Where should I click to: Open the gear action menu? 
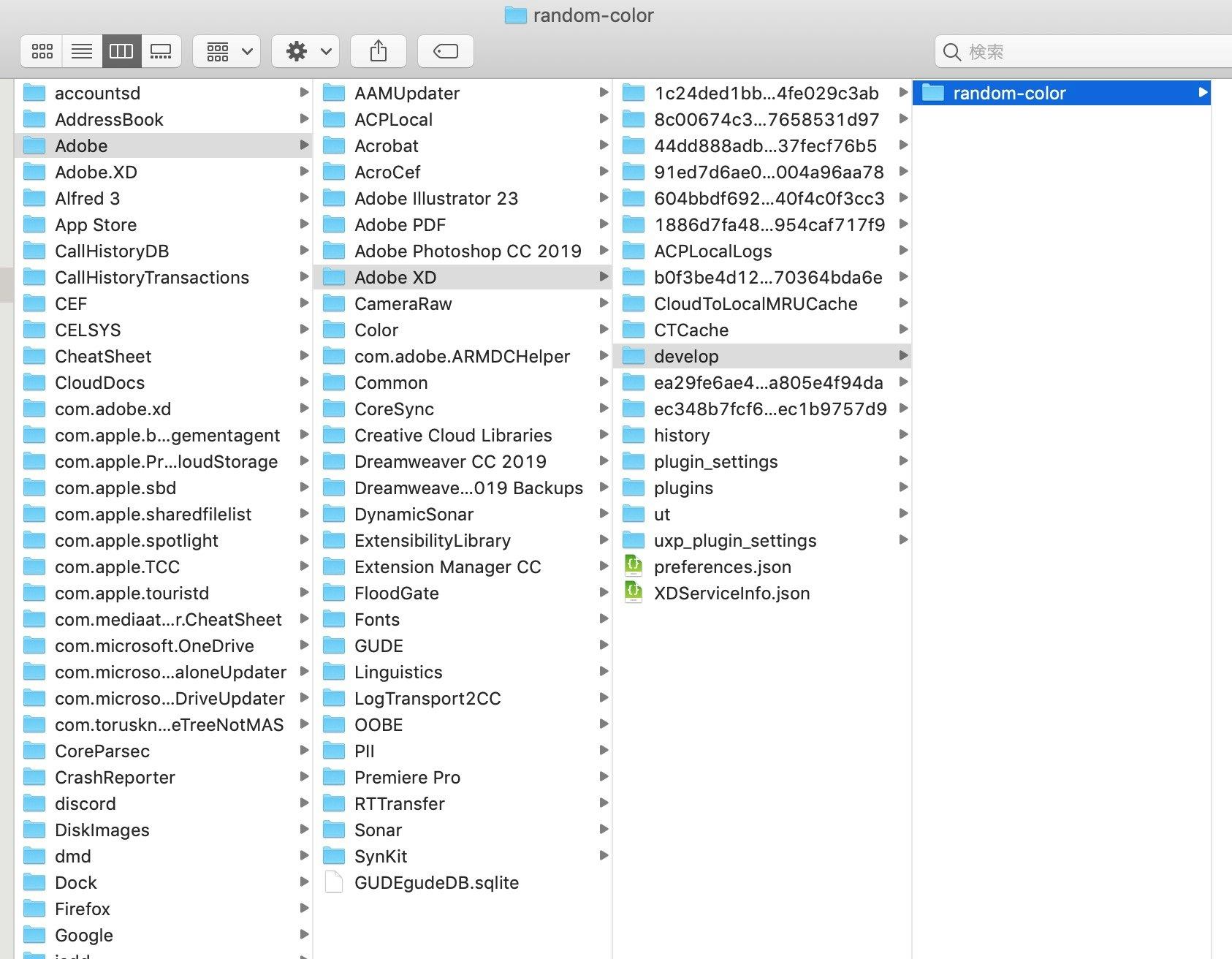(x=305, y=51)
